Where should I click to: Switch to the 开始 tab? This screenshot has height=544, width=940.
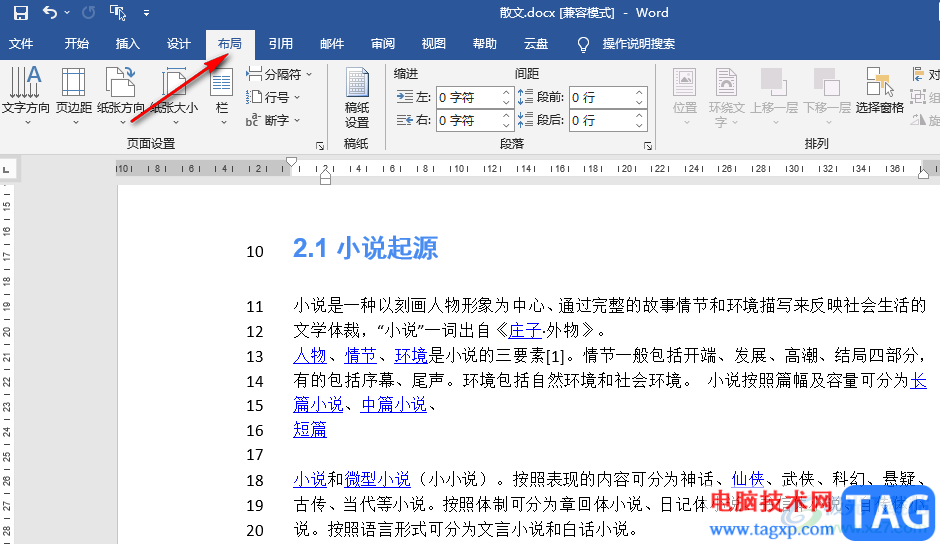(x=77, y=44)
